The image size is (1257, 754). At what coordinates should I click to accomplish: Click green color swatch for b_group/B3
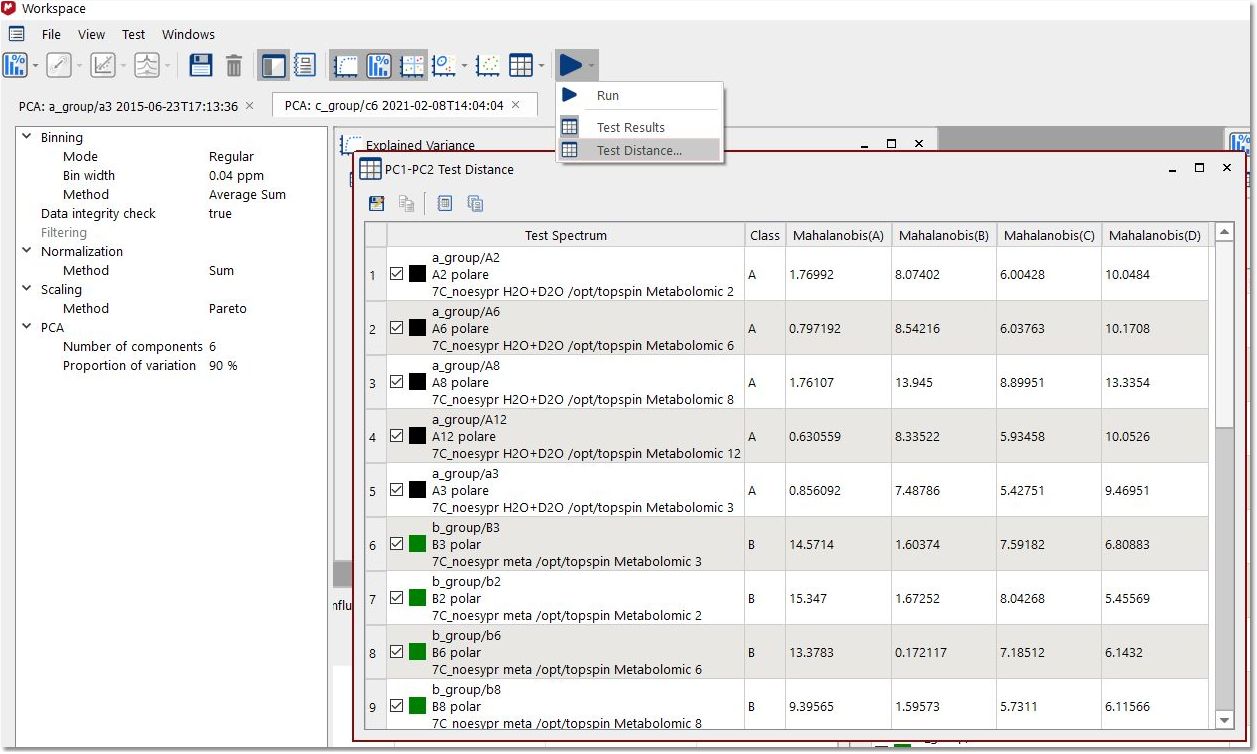point(417,544)
